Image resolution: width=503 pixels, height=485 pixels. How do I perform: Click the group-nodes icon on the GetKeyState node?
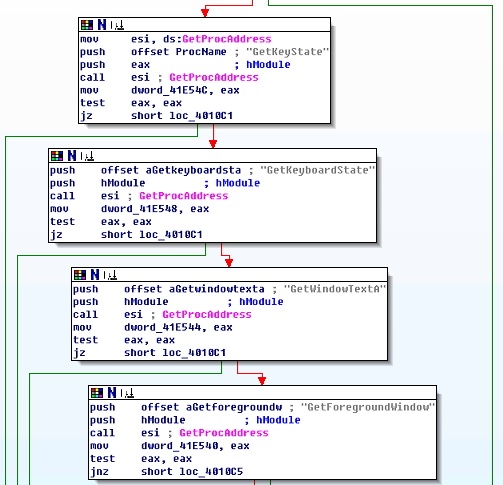point(117,25)
